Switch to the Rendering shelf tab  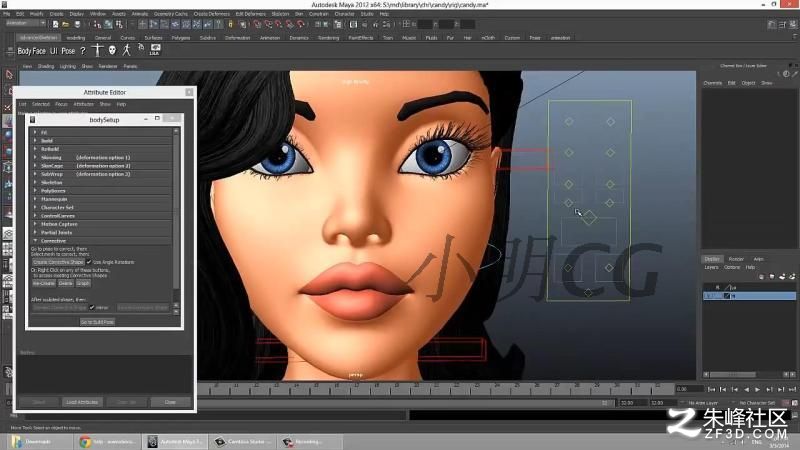point(328,38)
